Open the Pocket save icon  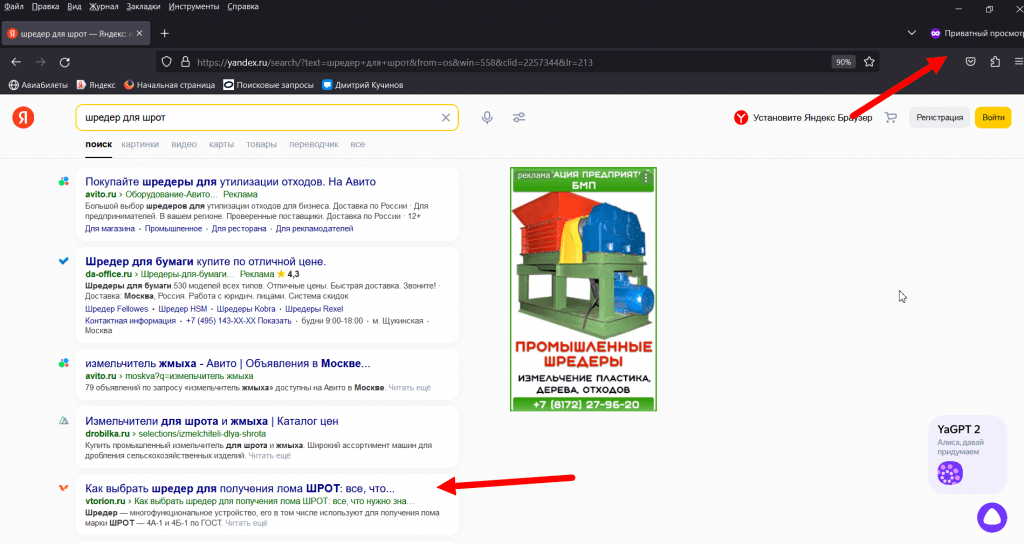970,62
